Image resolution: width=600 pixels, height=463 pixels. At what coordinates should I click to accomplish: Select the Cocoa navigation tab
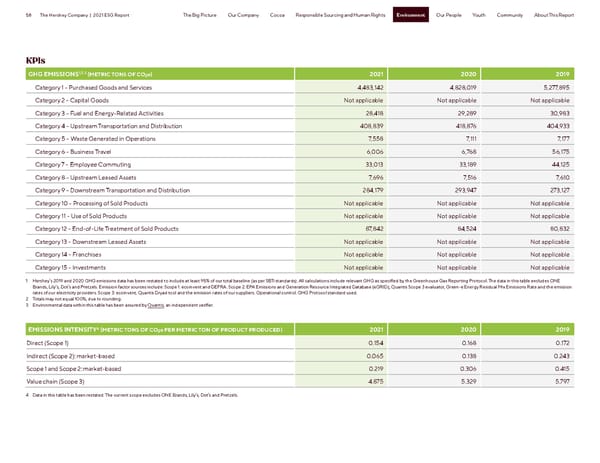[280, 15]
